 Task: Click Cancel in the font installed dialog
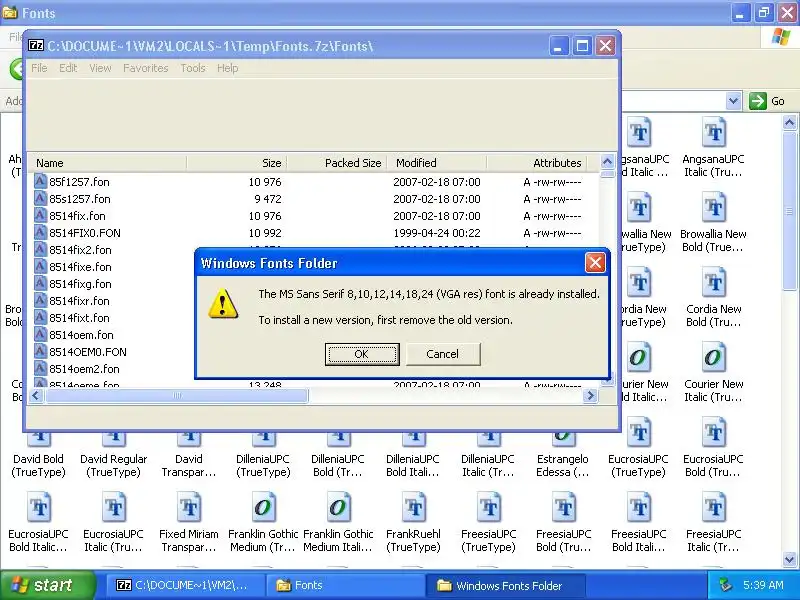click(x=443, y=354)
